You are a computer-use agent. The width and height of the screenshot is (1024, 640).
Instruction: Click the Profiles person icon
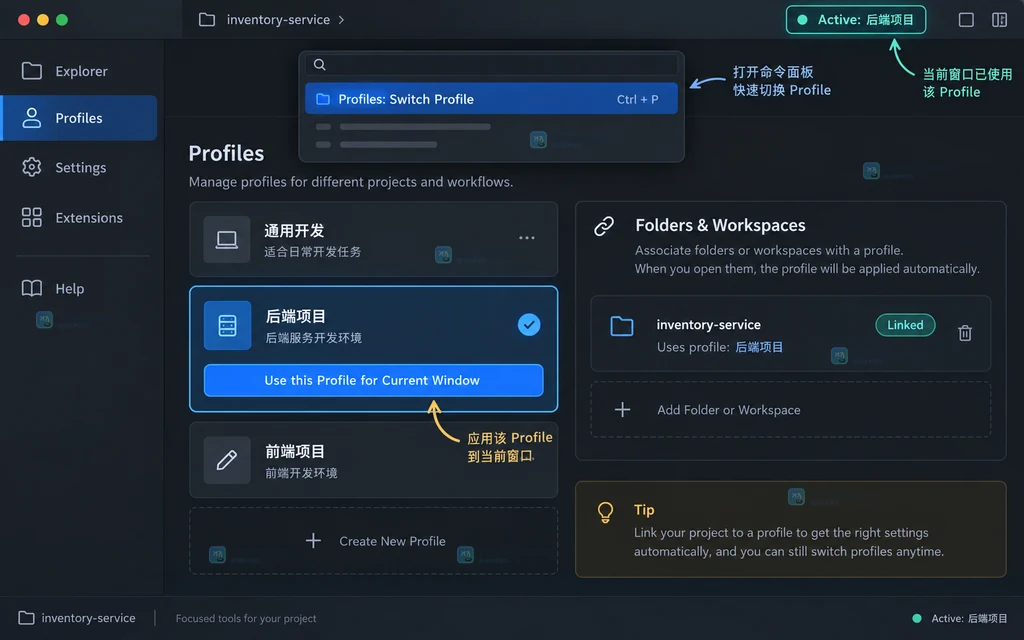click(31, 118)
